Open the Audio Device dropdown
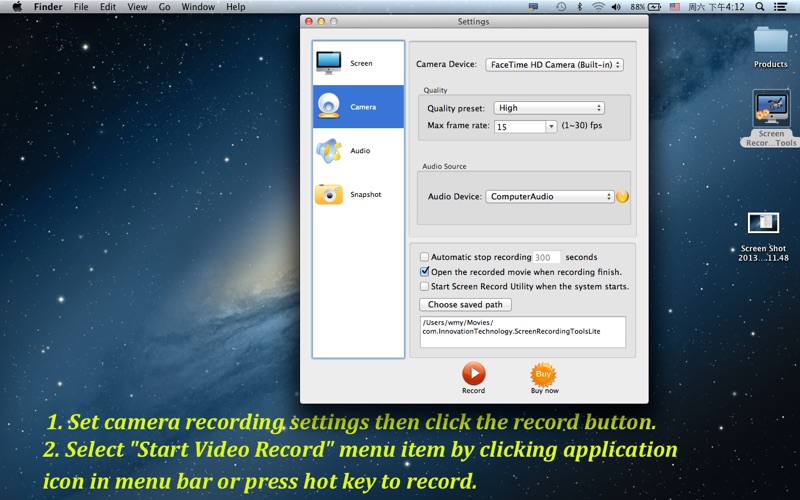The width and height of the screenshot is (800, 500). click(549, 196)
